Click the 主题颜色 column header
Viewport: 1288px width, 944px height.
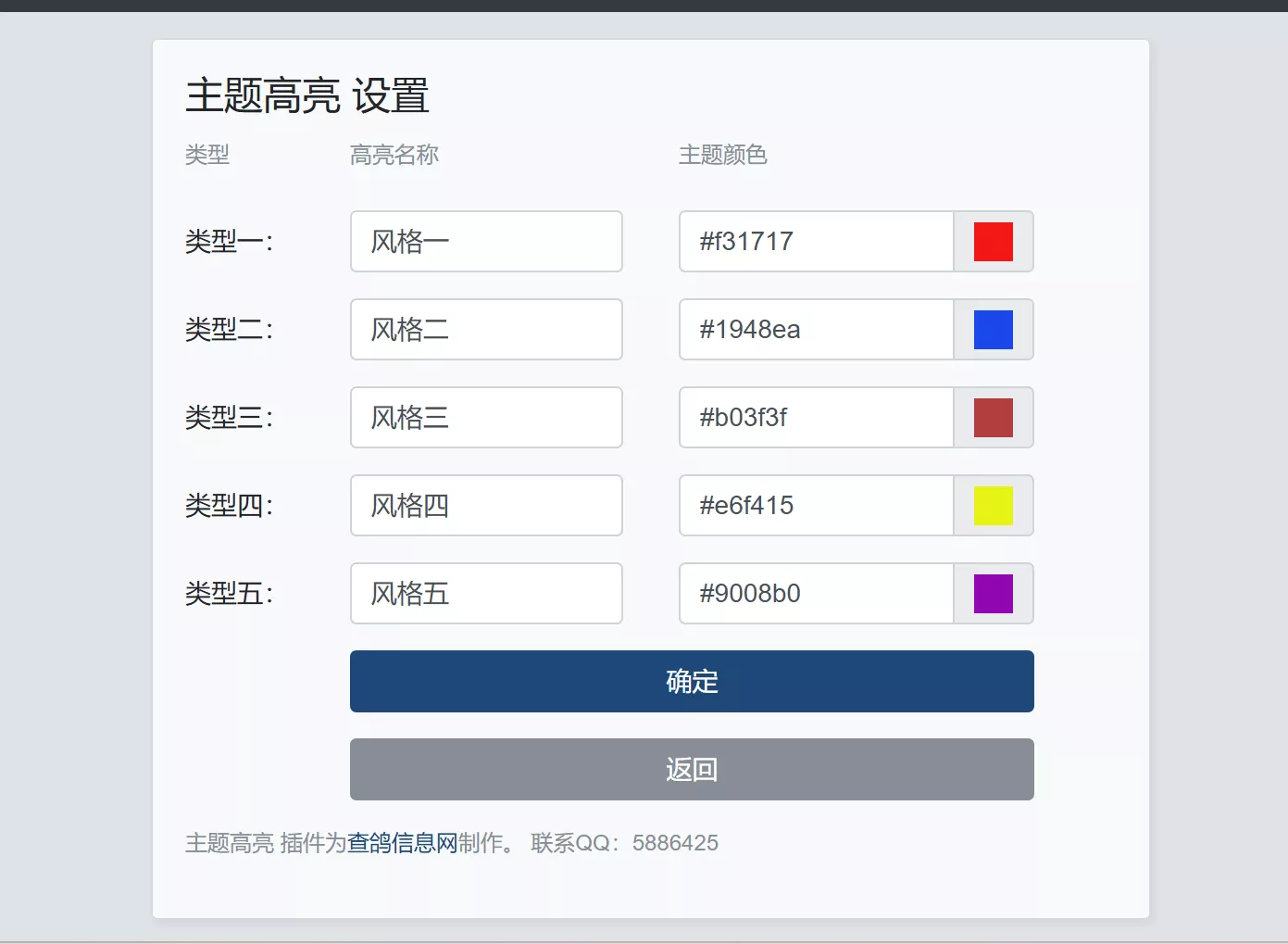tap(723, 155)
